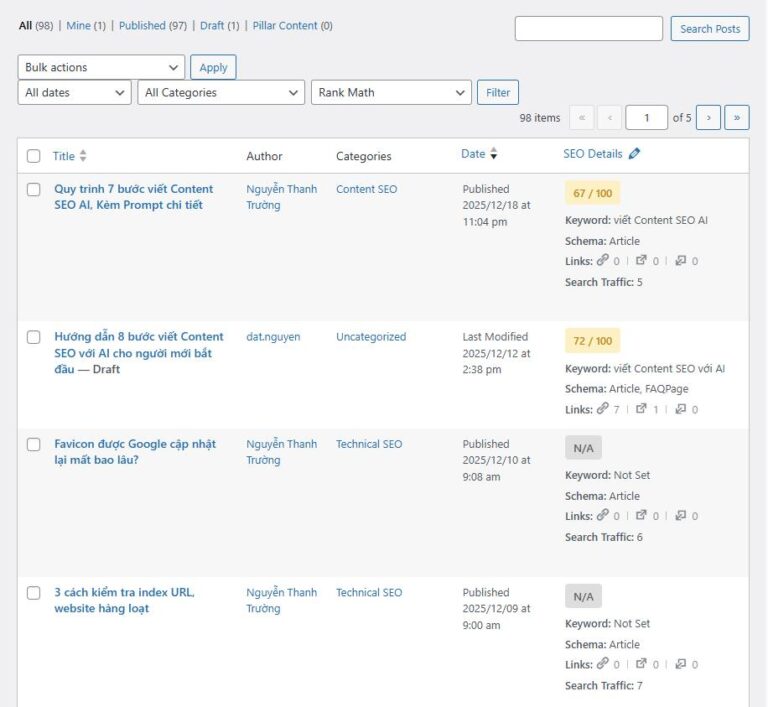Open the Rank Math filter dropdown
Screen dimensions: 768x707
click(391, 93)
